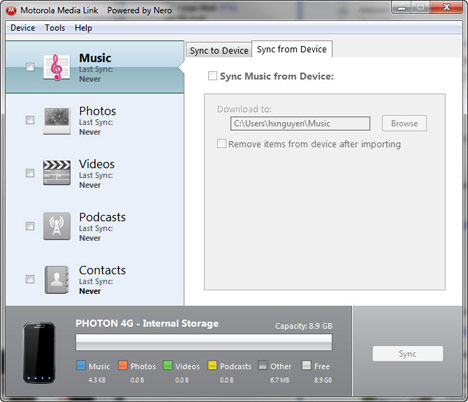Click the PHOTON 4G phone image

click(39, 353)
